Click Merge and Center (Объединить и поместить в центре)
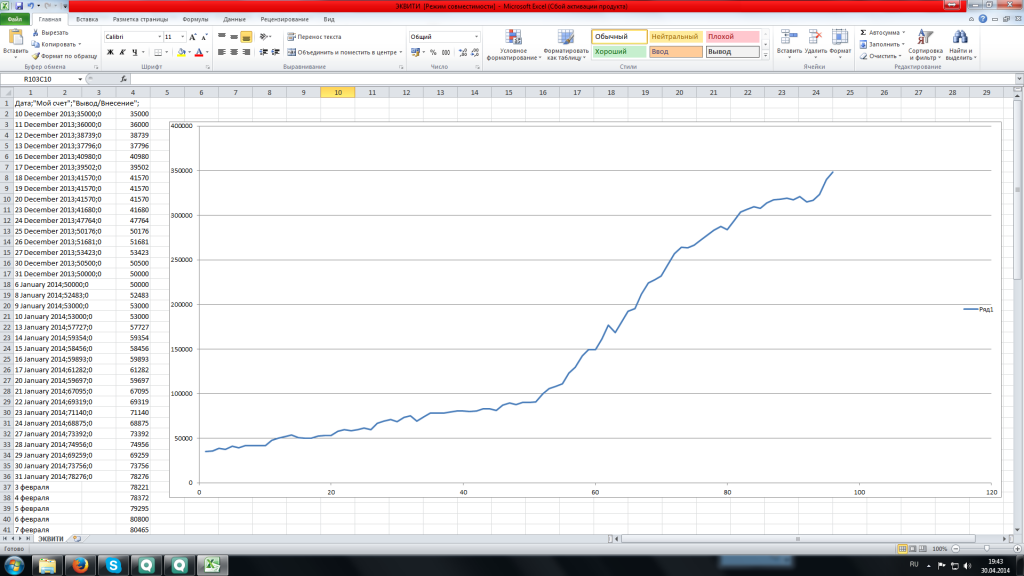This screenshot has height=576, width=1024. [344, 52]
